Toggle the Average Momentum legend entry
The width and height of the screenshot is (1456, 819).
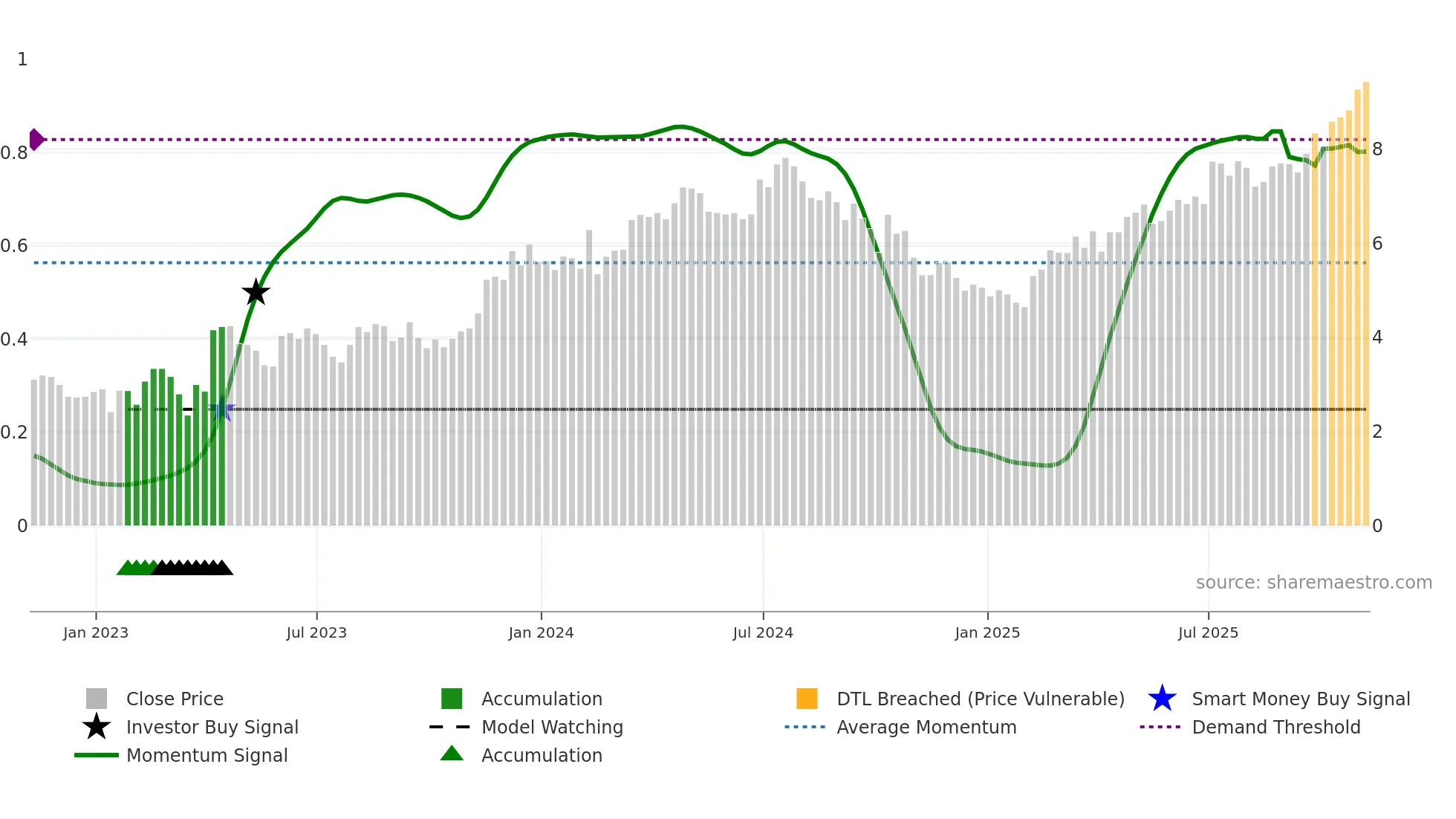click(926, 727)
